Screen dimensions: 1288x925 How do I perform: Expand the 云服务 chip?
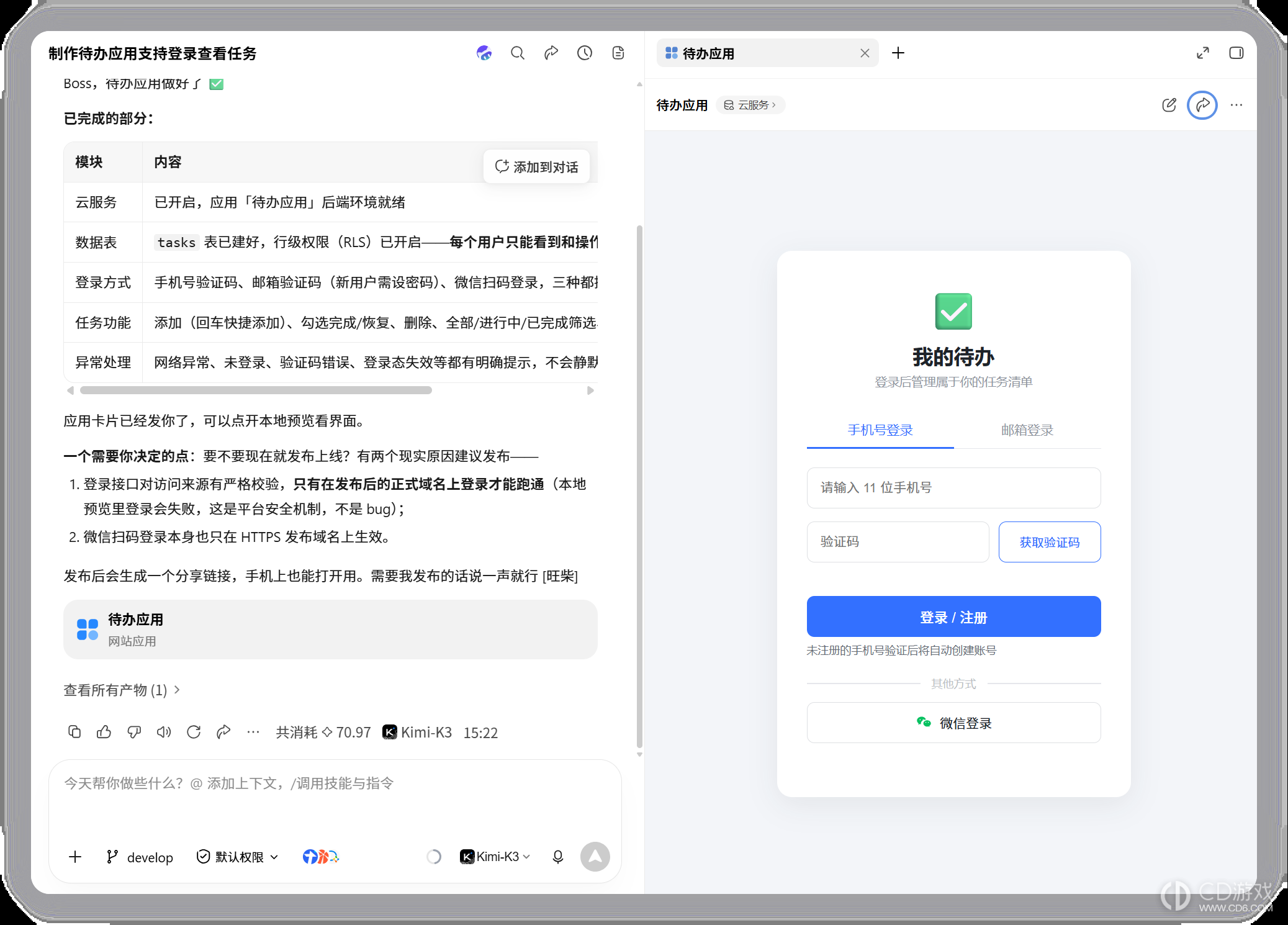pos(750,105)
